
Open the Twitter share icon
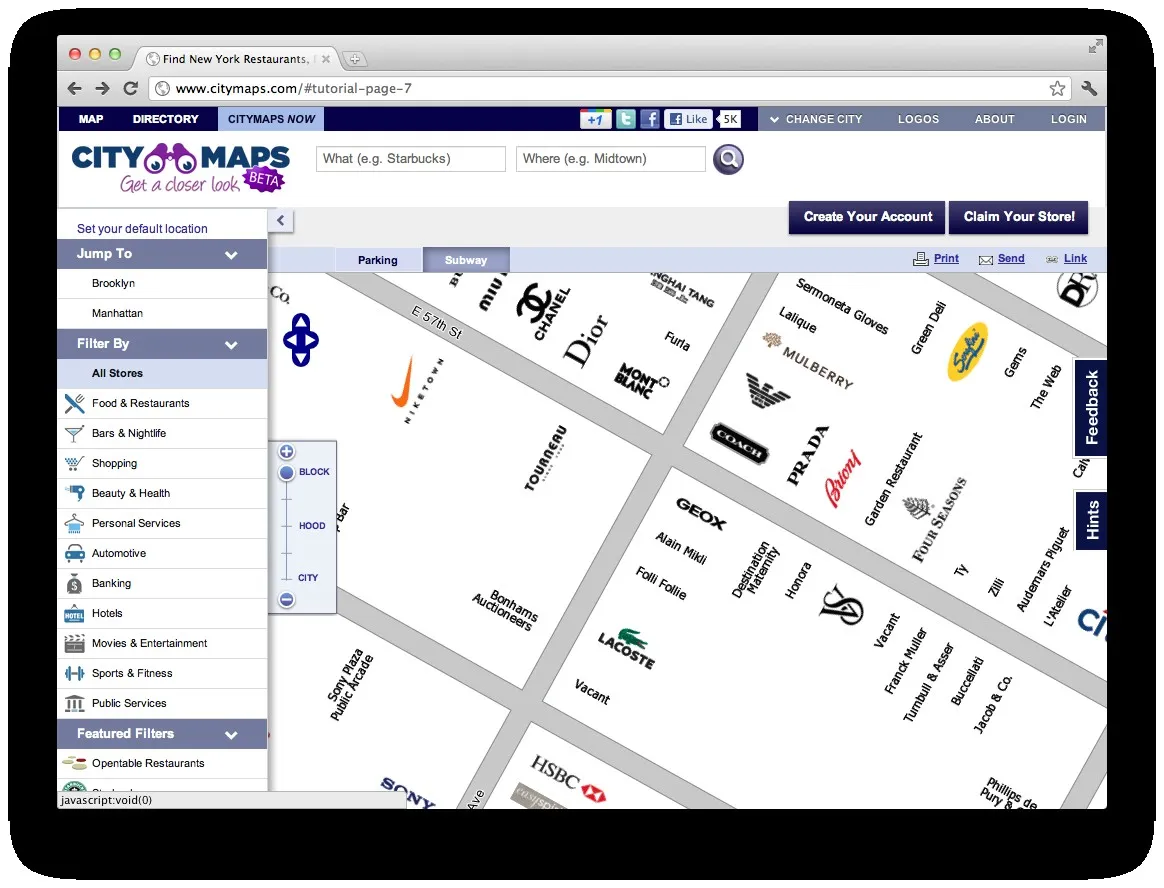[626, 119]
